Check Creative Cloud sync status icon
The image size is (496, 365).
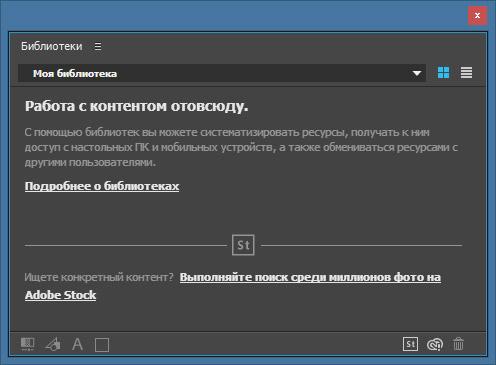435,344
